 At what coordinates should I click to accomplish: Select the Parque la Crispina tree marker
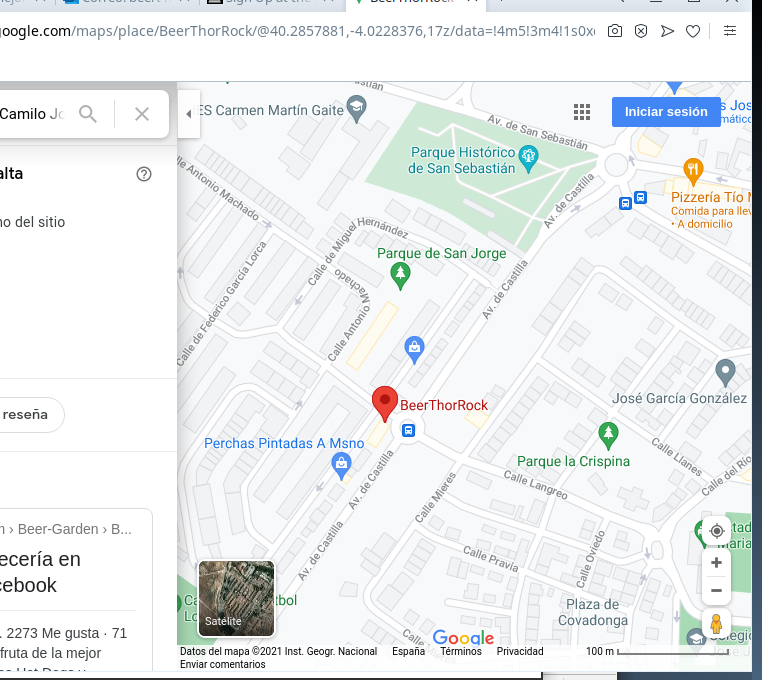coord(608,436)
